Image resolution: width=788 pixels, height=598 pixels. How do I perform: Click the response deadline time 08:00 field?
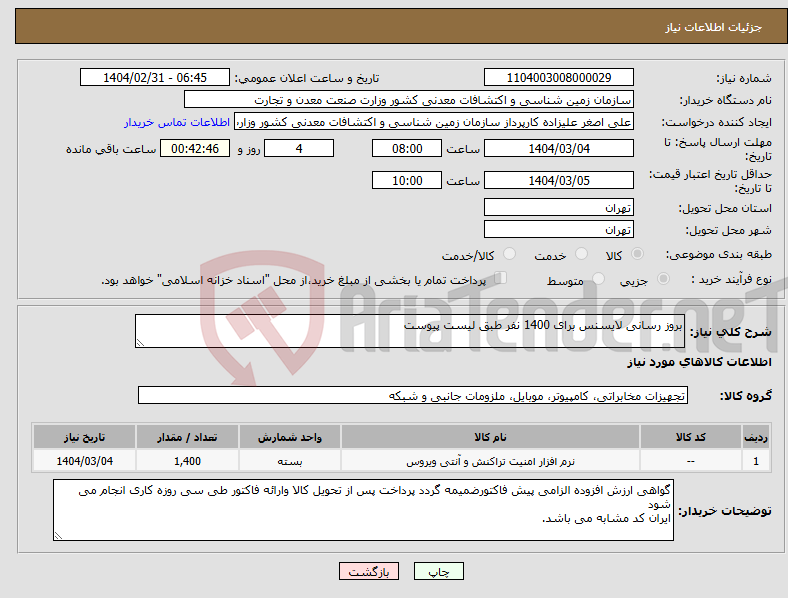pos(407,149)
